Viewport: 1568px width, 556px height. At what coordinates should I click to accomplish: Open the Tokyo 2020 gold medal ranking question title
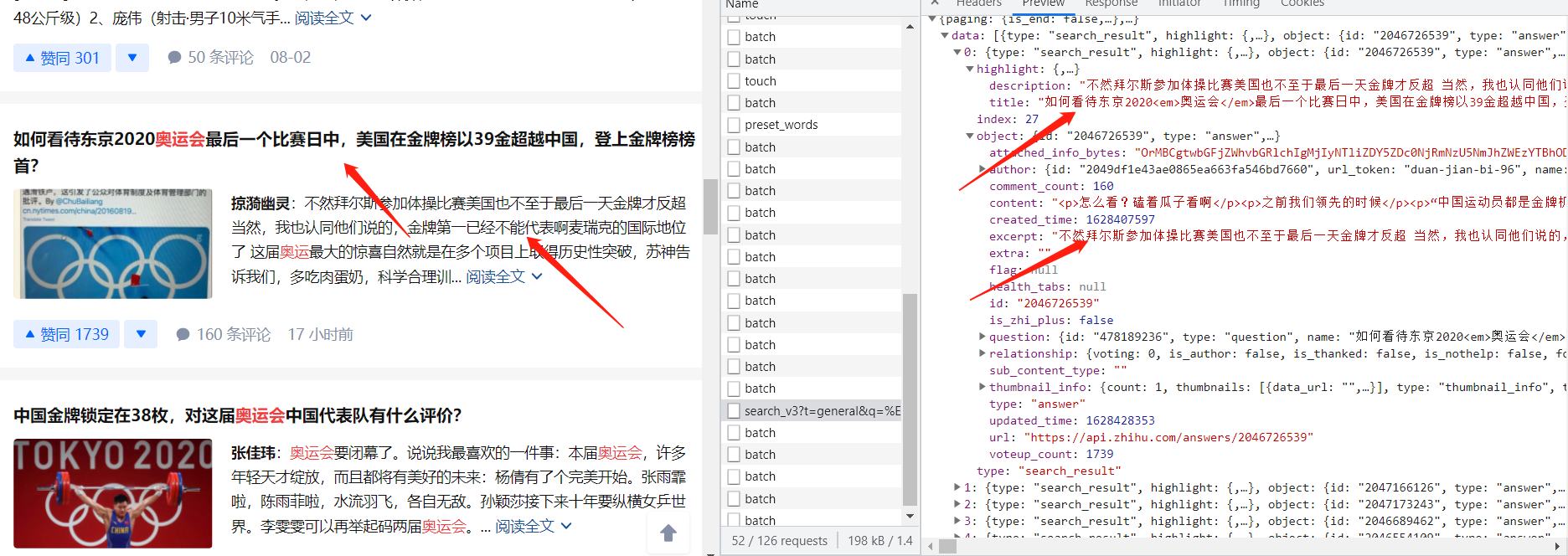tap(354, 152)
